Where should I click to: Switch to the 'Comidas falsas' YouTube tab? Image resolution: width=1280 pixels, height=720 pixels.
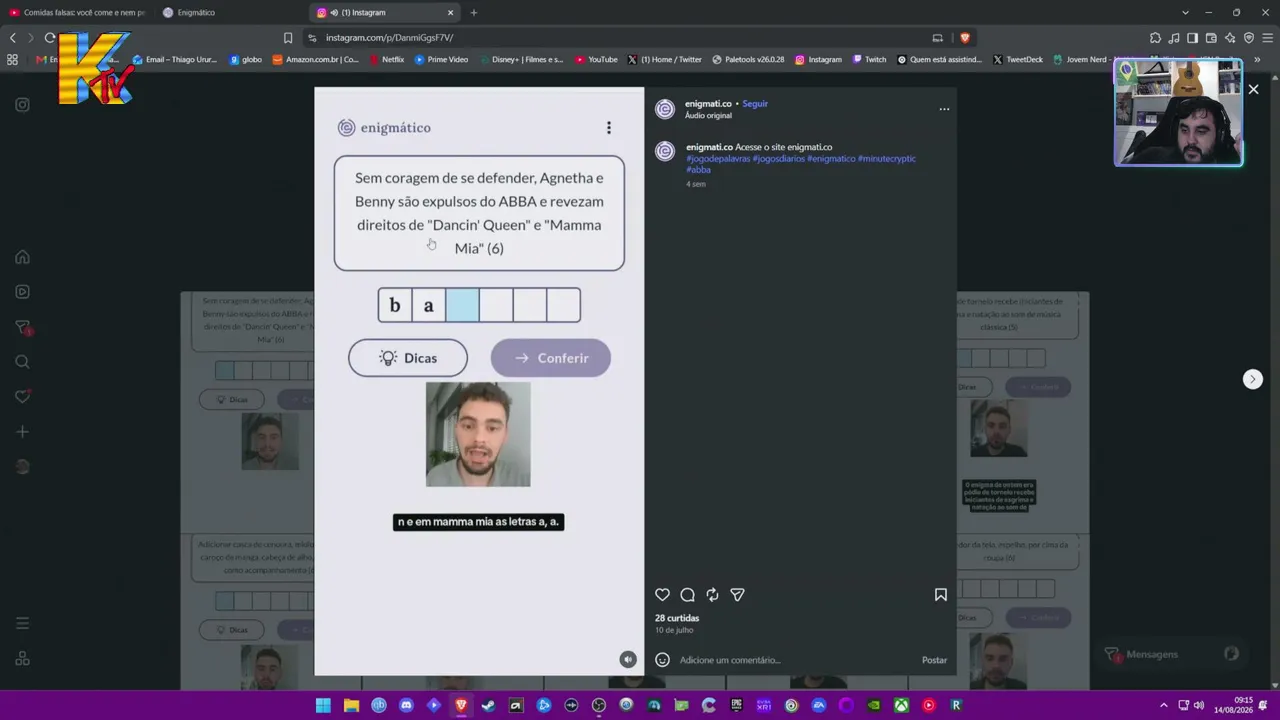(x=78, y=13)
